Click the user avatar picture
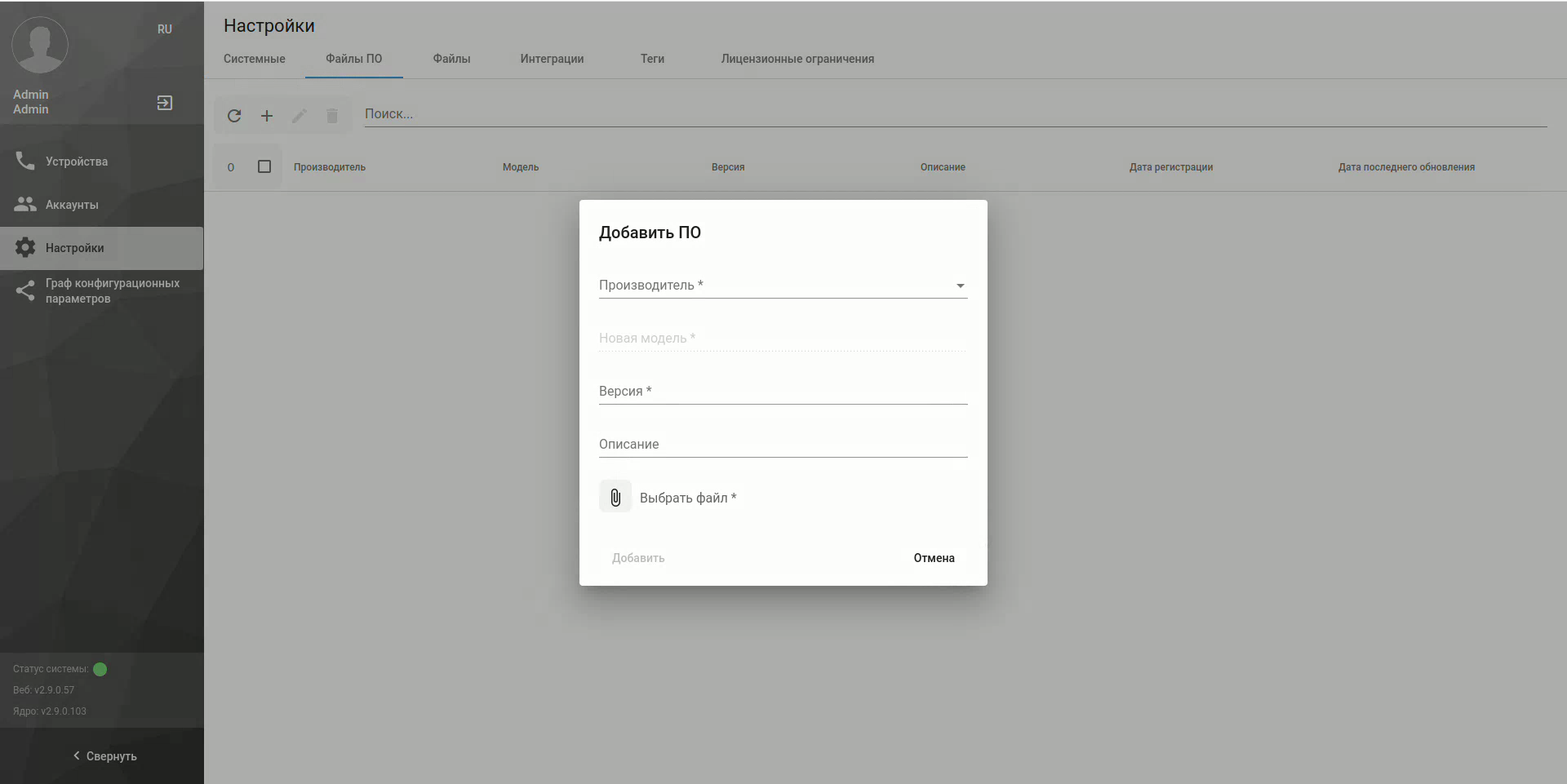The image size is (1567, 784). point(40,45)
